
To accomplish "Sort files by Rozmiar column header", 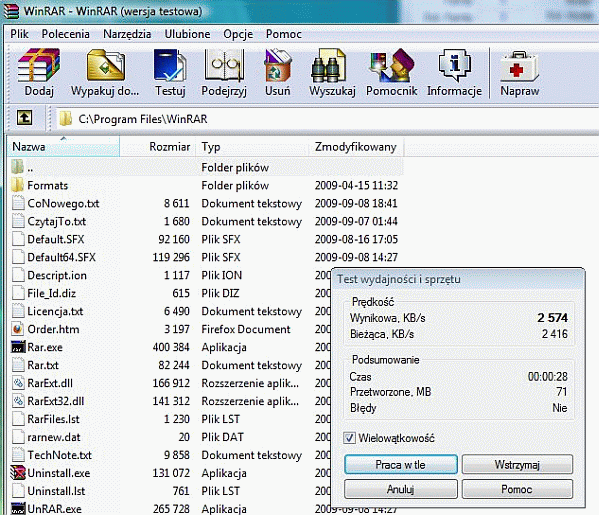I will pos(157,147).
